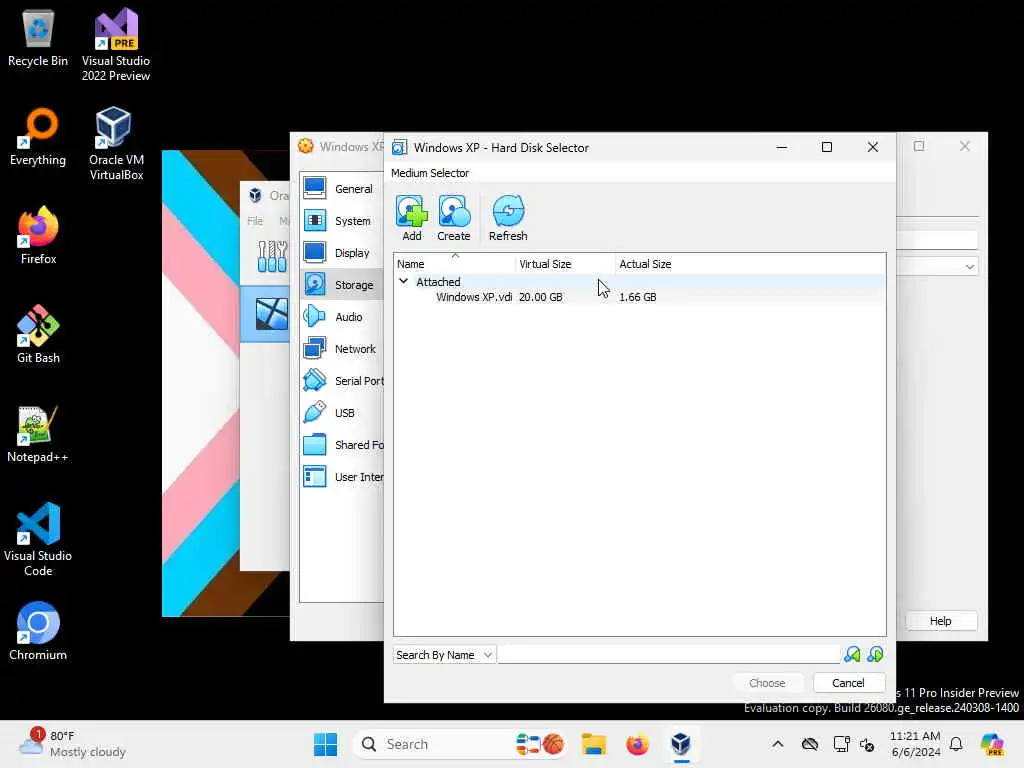Open Display settings category

coord(342,253)
